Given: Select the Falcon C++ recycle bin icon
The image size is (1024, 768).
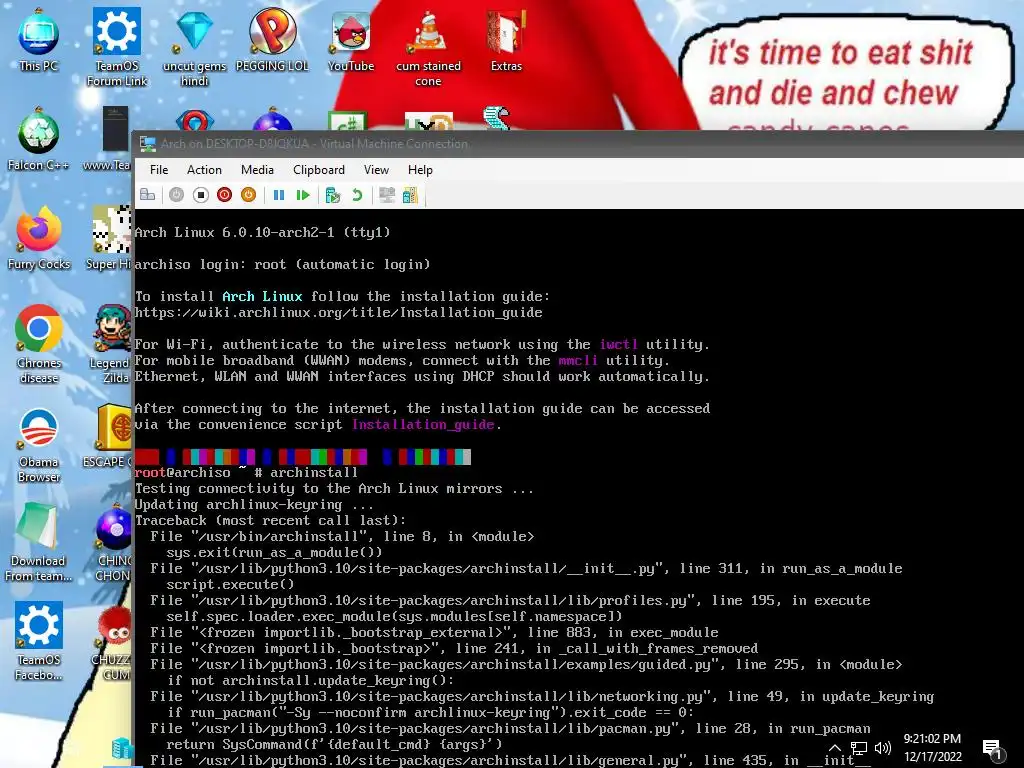Looking at the screenshot, I should tap(39, 140).
